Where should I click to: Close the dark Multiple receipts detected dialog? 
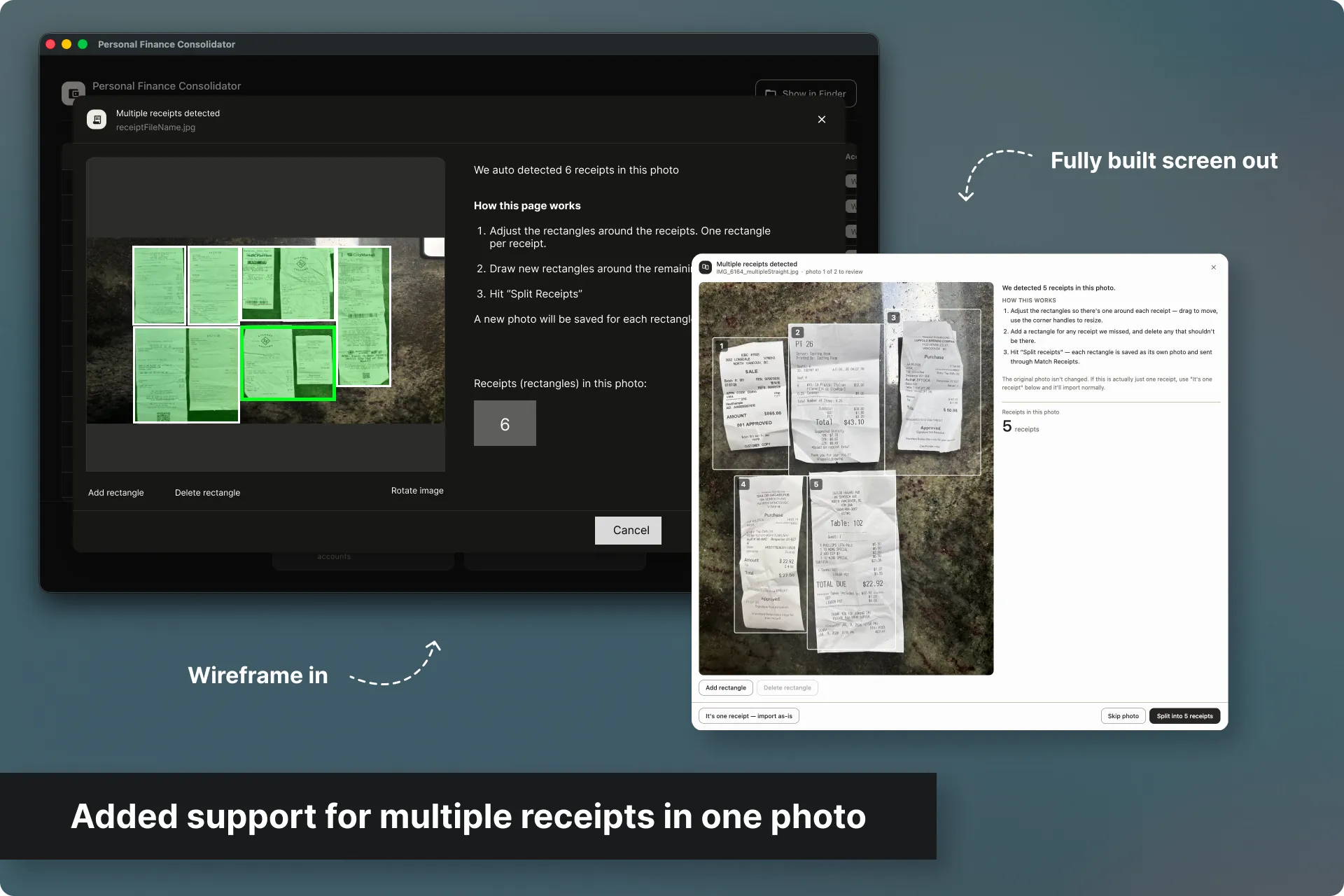[x=822, y=120]
